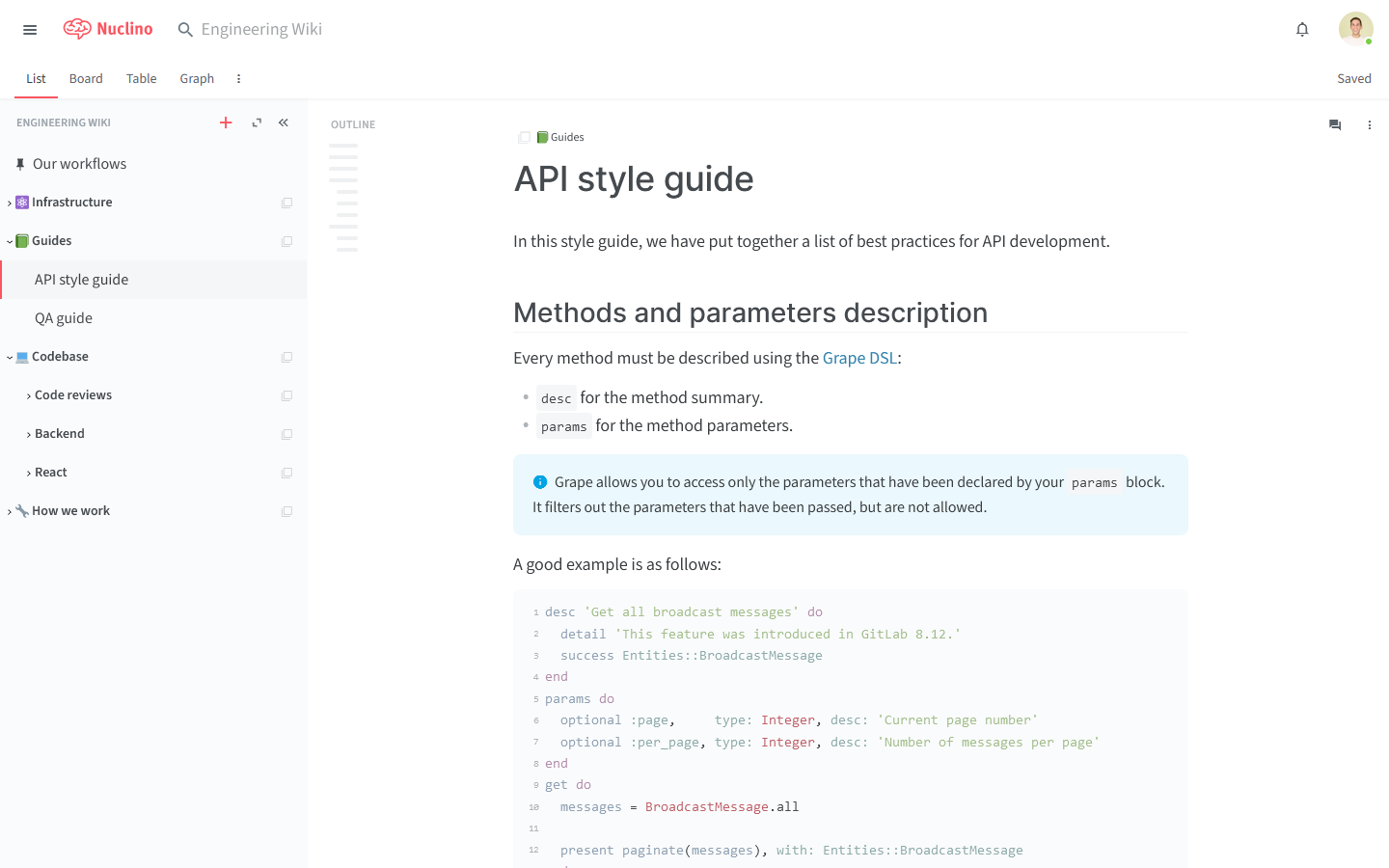Click the Infrastructure snowflake icon
1389x868 pixels.
tap(22, 203)
